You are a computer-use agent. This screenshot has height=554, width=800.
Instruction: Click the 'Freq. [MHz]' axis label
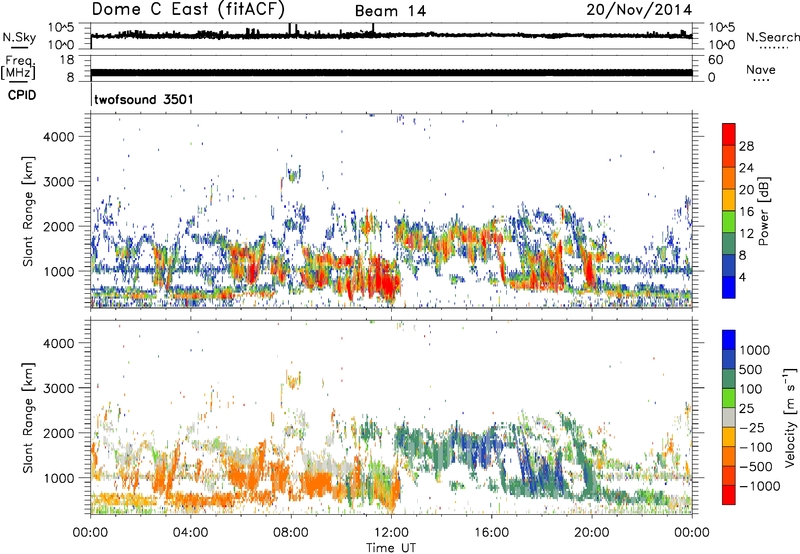[x=18, y=67]
